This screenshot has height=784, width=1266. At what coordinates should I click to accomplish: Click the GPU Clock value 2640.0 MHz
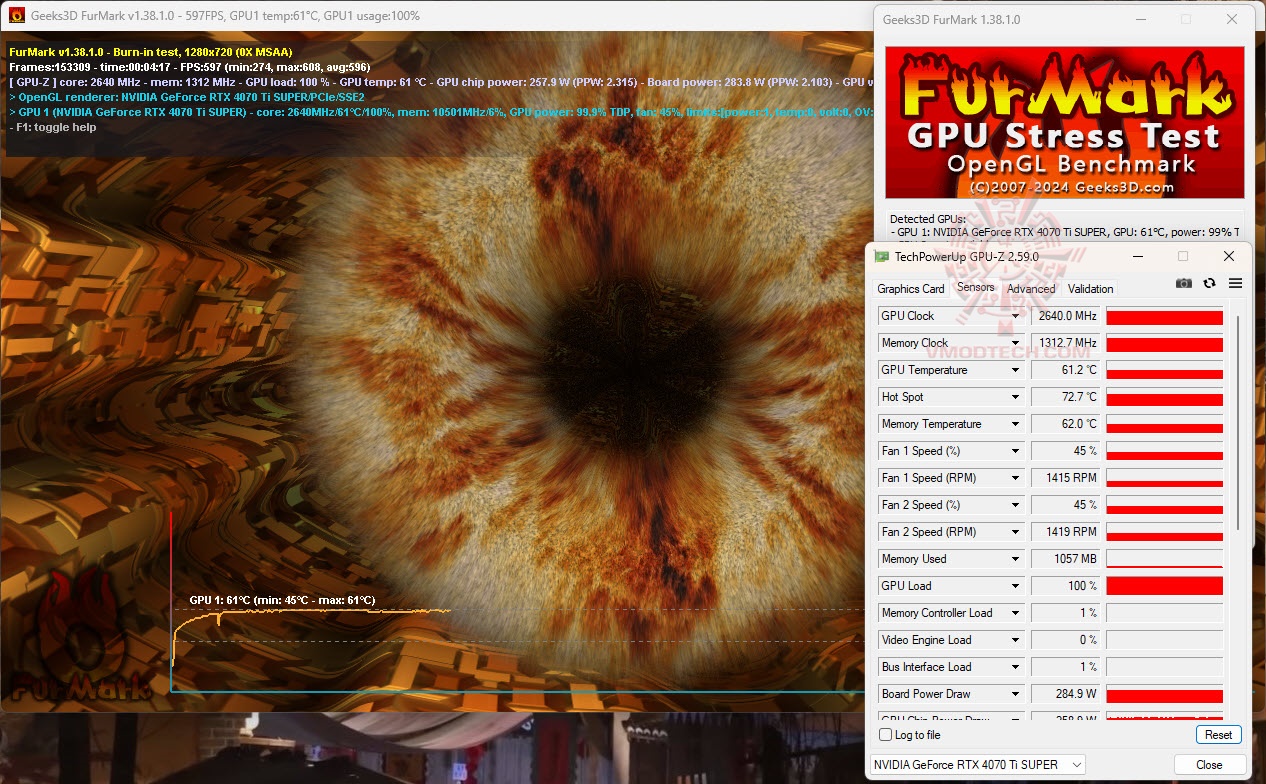(x=1065, y=316)
